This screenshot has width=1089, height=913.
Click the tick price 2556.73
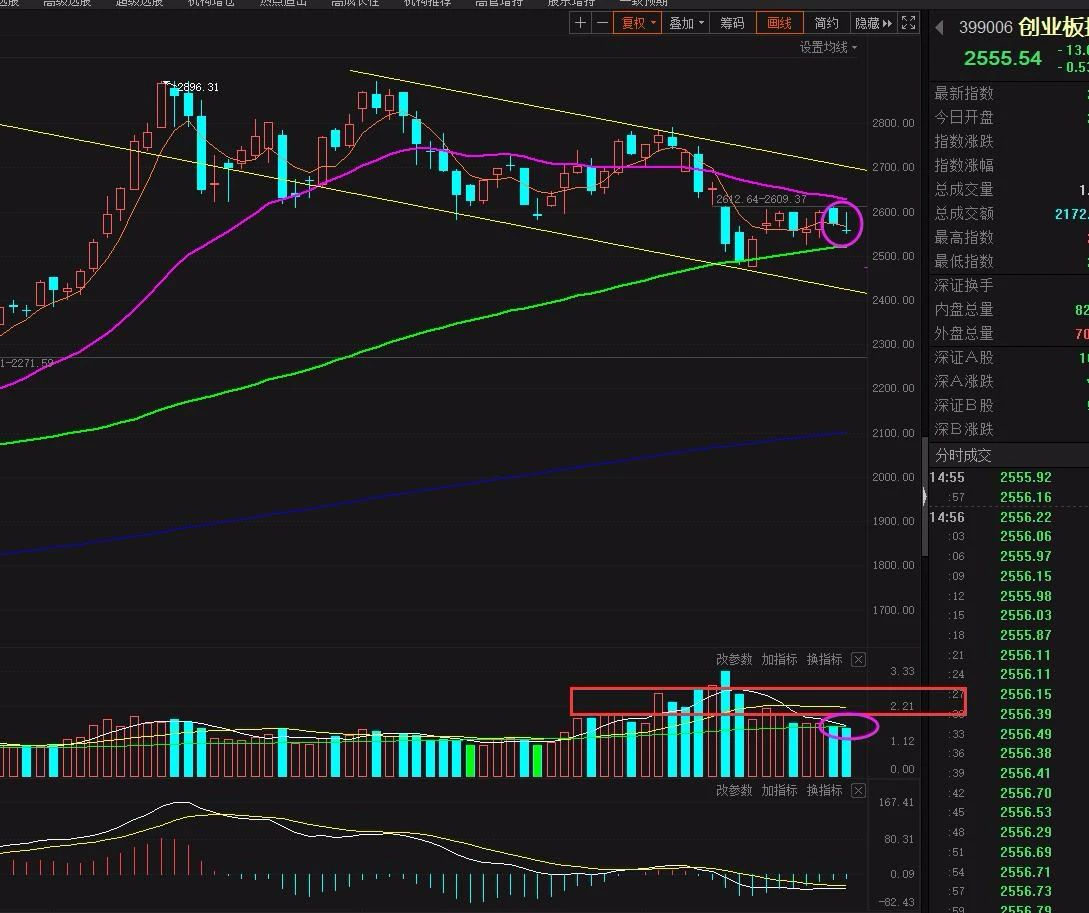tap(1025, 891)
